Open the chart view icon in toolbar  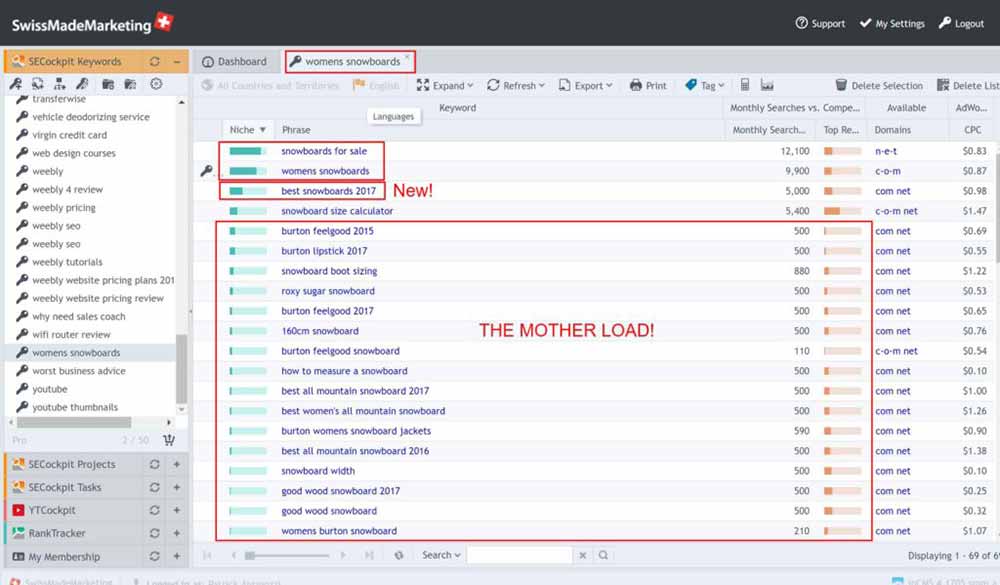pos(767,85)
